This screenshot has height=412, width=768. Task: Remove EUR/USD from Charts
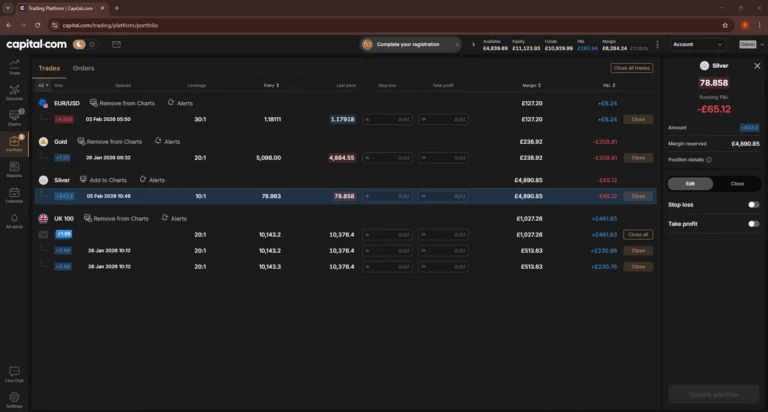pyautogui.click(x=122, y=103)
